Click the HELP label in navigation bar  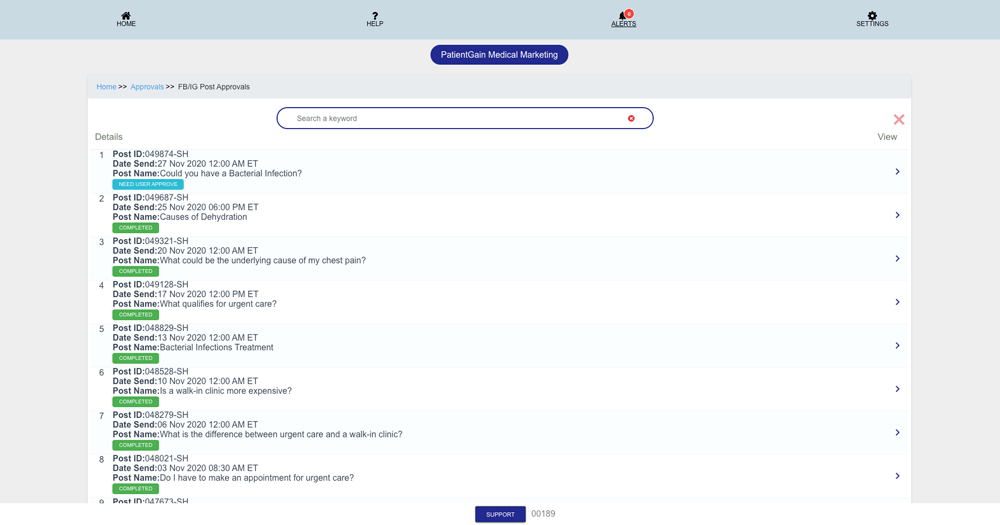pyautogui.click(x=375, y=24)
